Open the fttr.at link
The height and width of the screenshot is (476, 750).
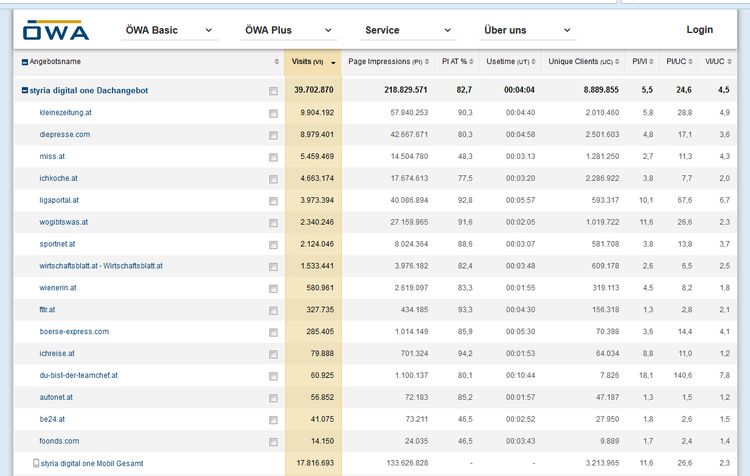(47, 310)
